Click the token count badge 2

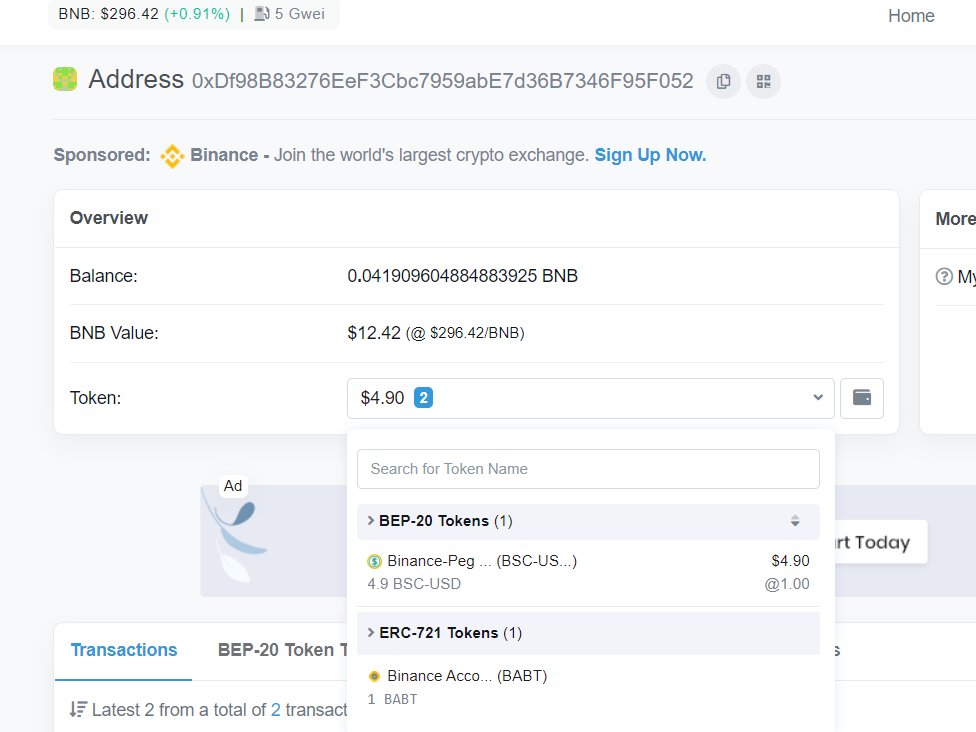point(423,398)
